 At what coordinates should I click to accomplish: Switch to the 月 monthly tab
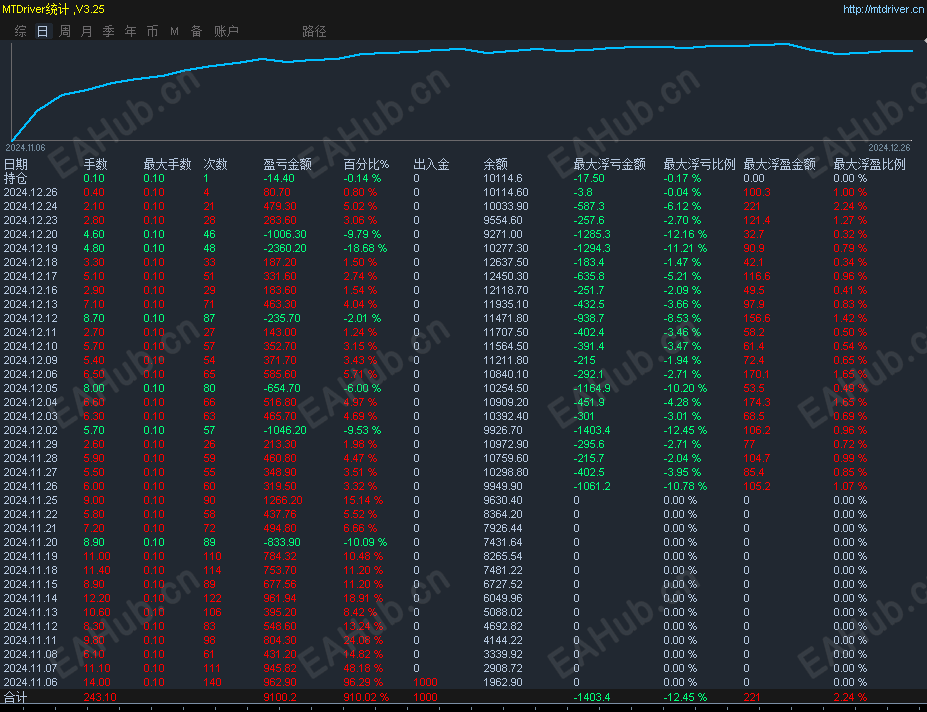pyautogui.click(x=87, y=31)
